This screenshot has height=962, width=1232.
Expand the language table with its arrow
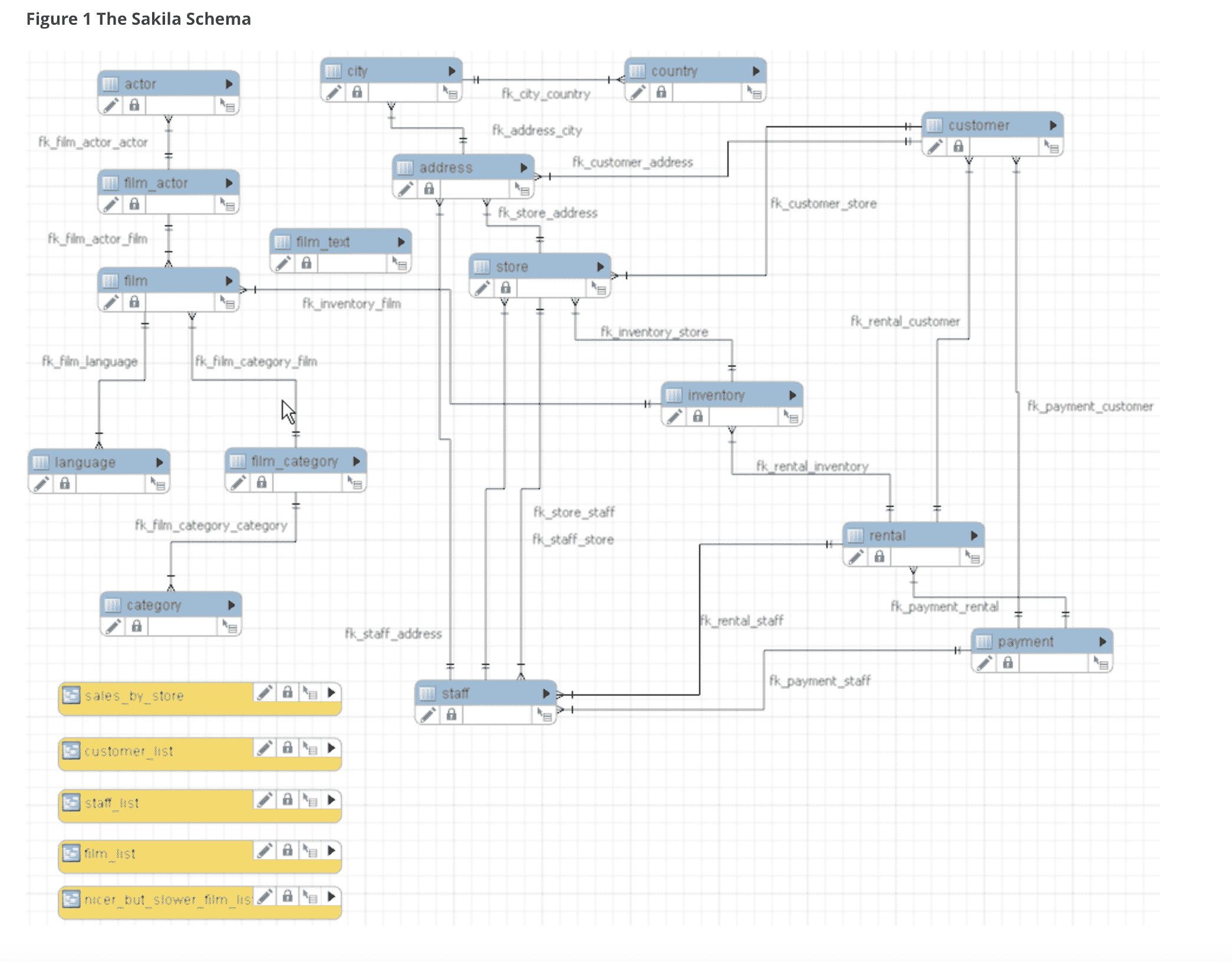(159, 463)
